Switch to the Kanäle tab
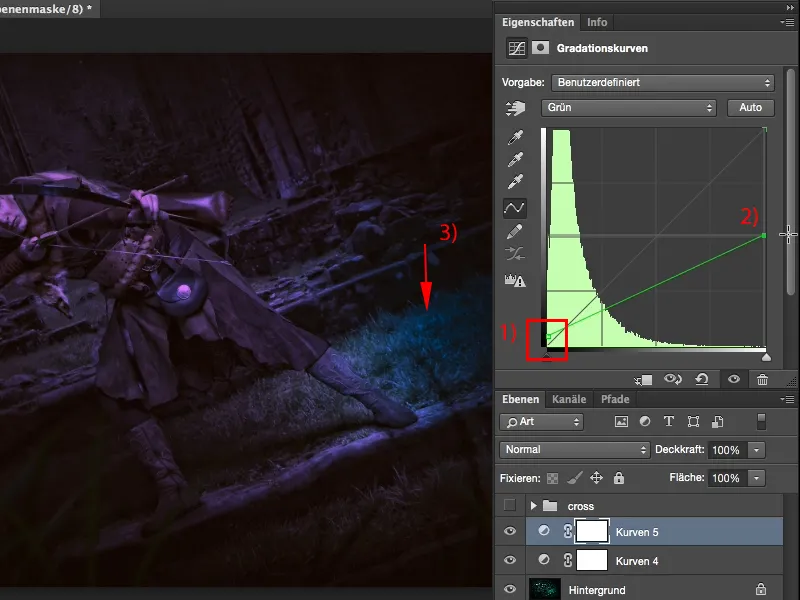Viewport: 800px width, 600px height. [569, 399]
